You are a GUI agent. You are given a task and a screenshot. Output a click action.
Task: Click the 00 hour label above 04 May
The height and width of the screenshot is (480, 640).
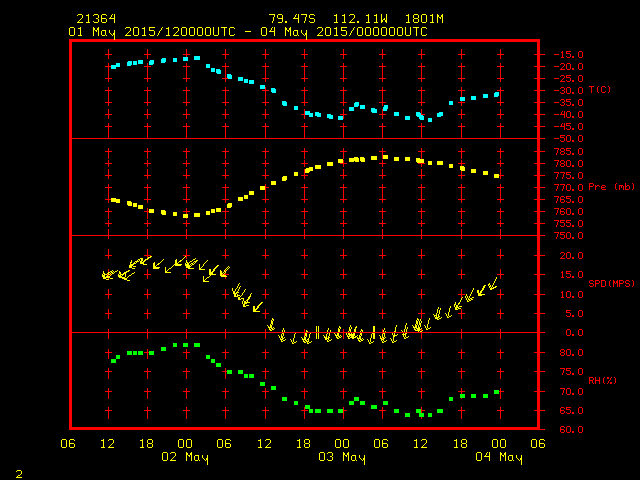tap(499, 444)
